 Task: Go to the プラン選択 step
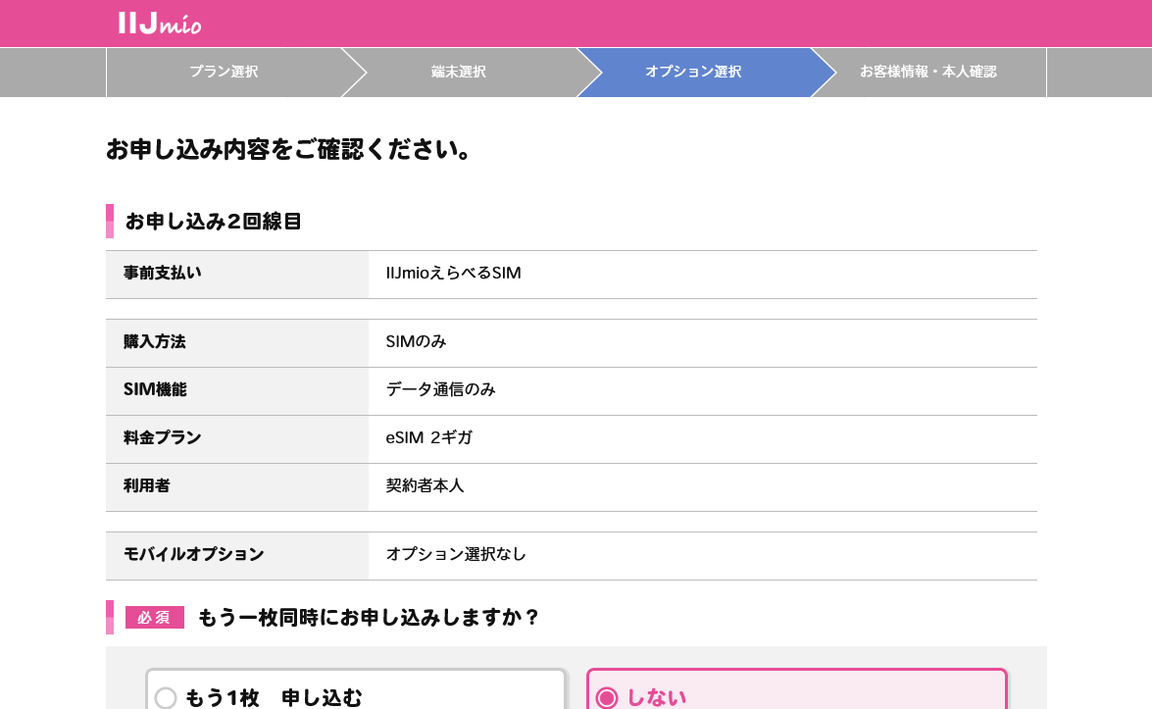pyautogui.click(x=223, y=72)
